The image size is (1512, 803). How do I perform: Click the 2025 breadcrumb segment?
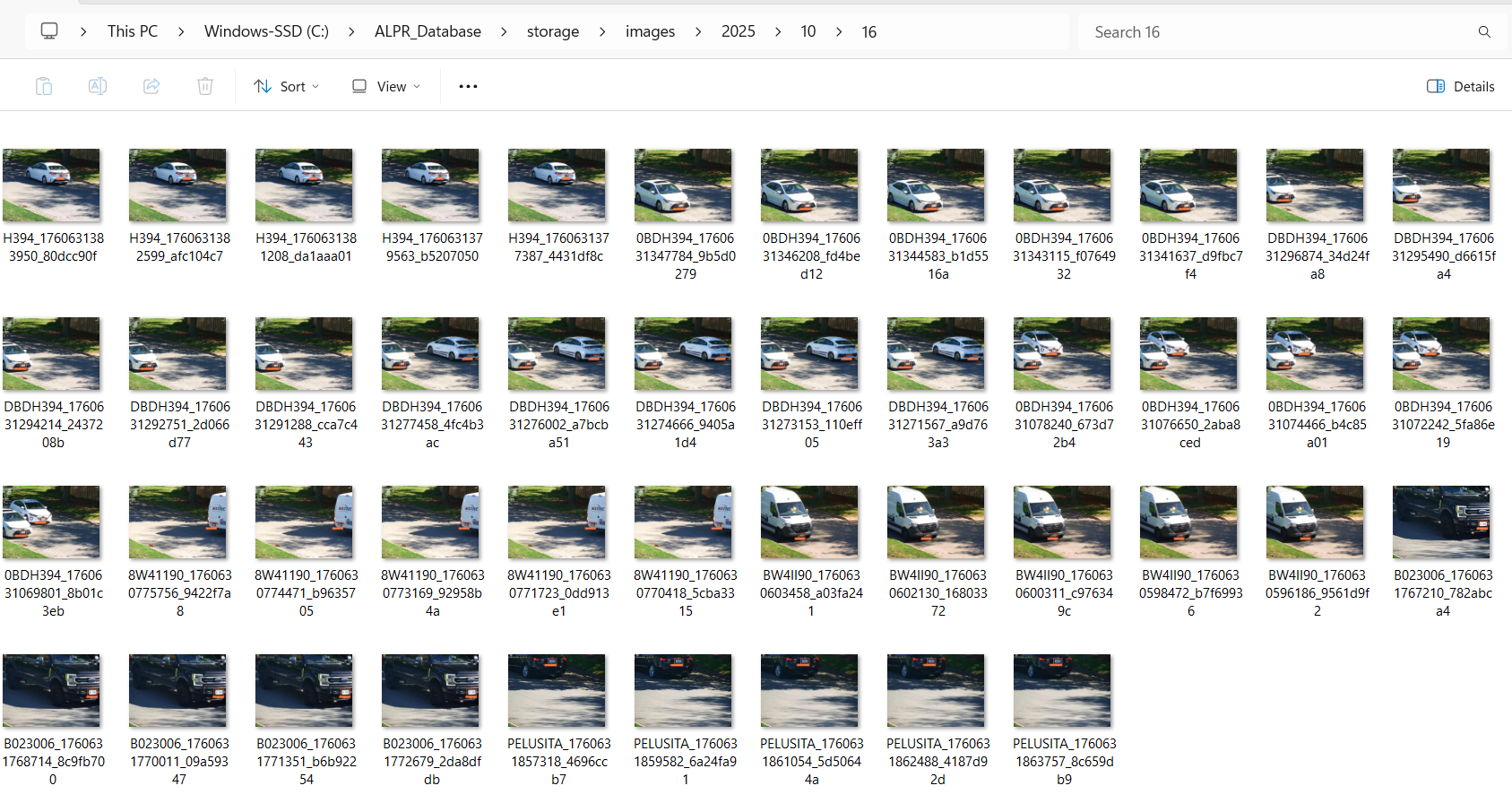738,31
